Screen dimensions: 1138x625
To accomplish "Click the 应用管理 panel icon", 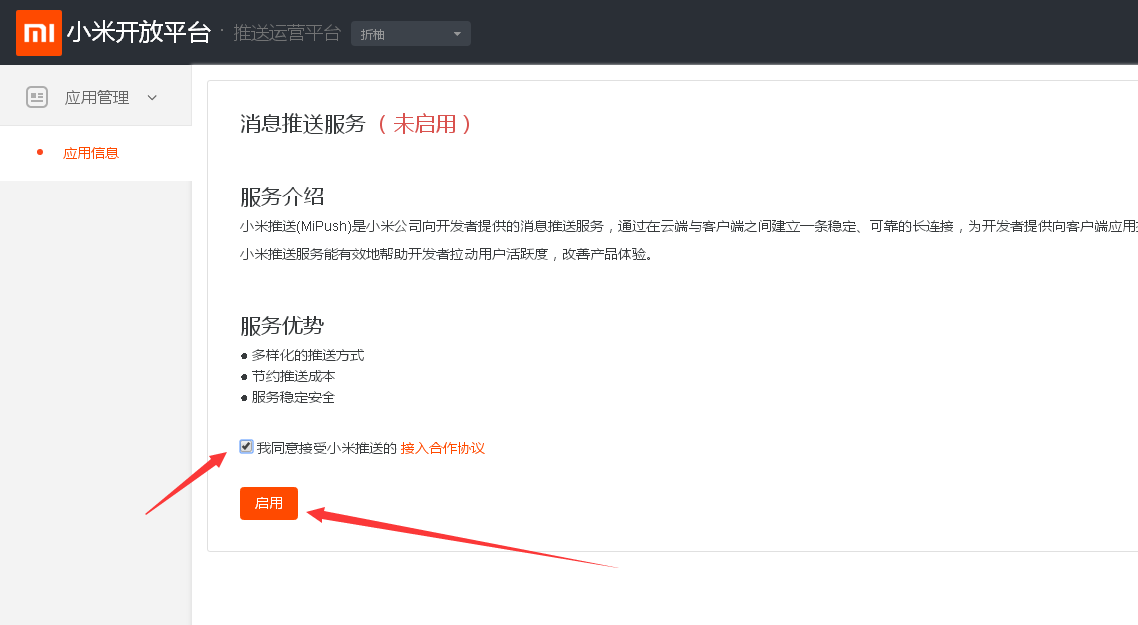I will click(37, 97).
